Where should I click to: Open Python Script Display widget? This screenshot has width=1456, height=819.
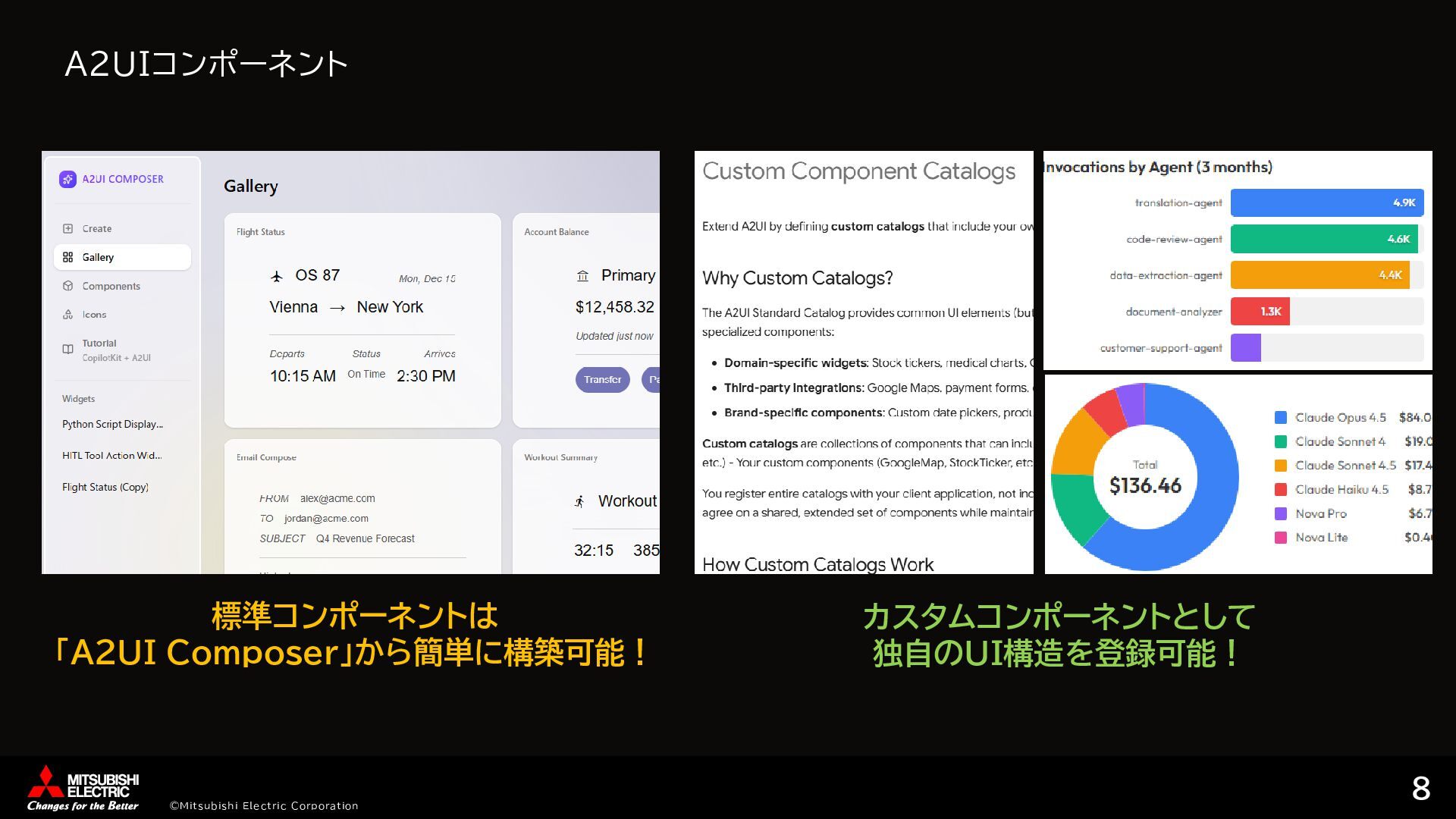coord(112,424)
